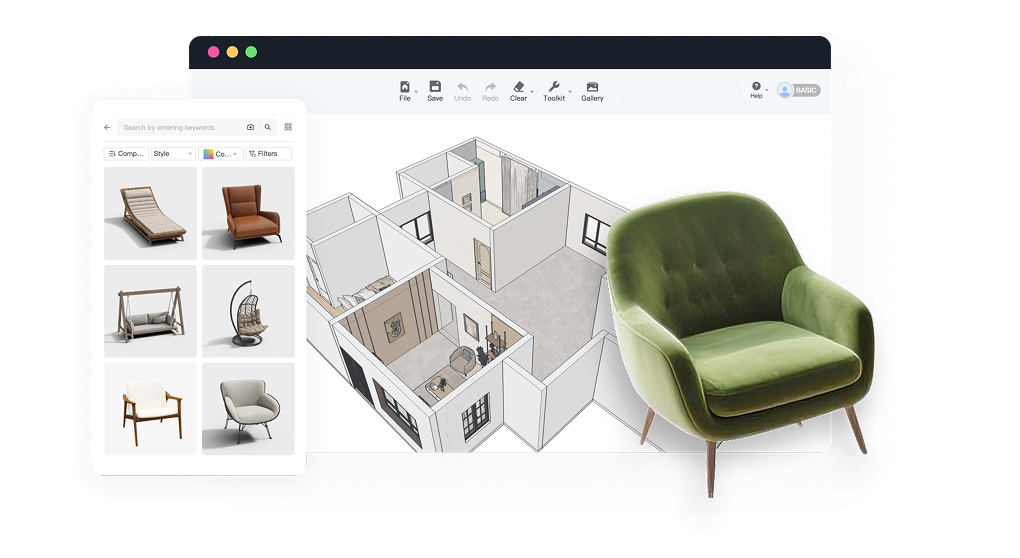The width and height of the screenshot is (1020, 558).
Task: Search by image using the camera icon
Action: click(250, 127)
